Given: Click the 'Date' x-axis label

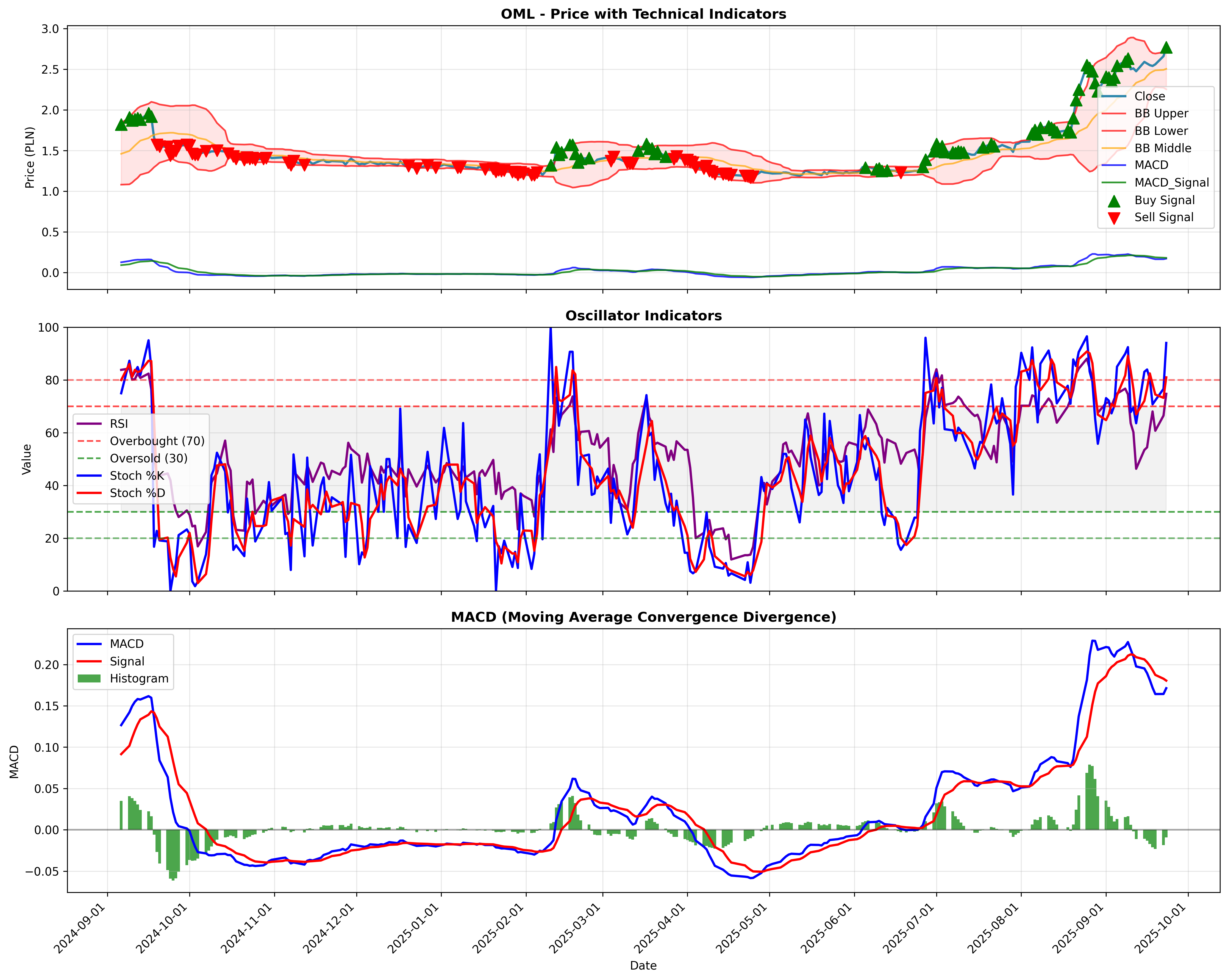Looking at the screenshot, I should click(x=643, y=966).
